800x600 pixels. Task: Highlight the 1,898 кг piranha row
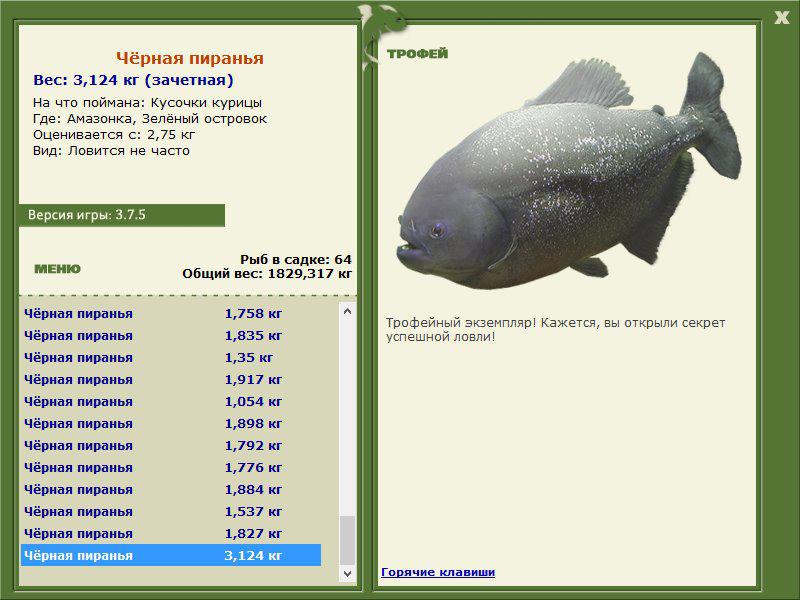[x=170, y=423]
